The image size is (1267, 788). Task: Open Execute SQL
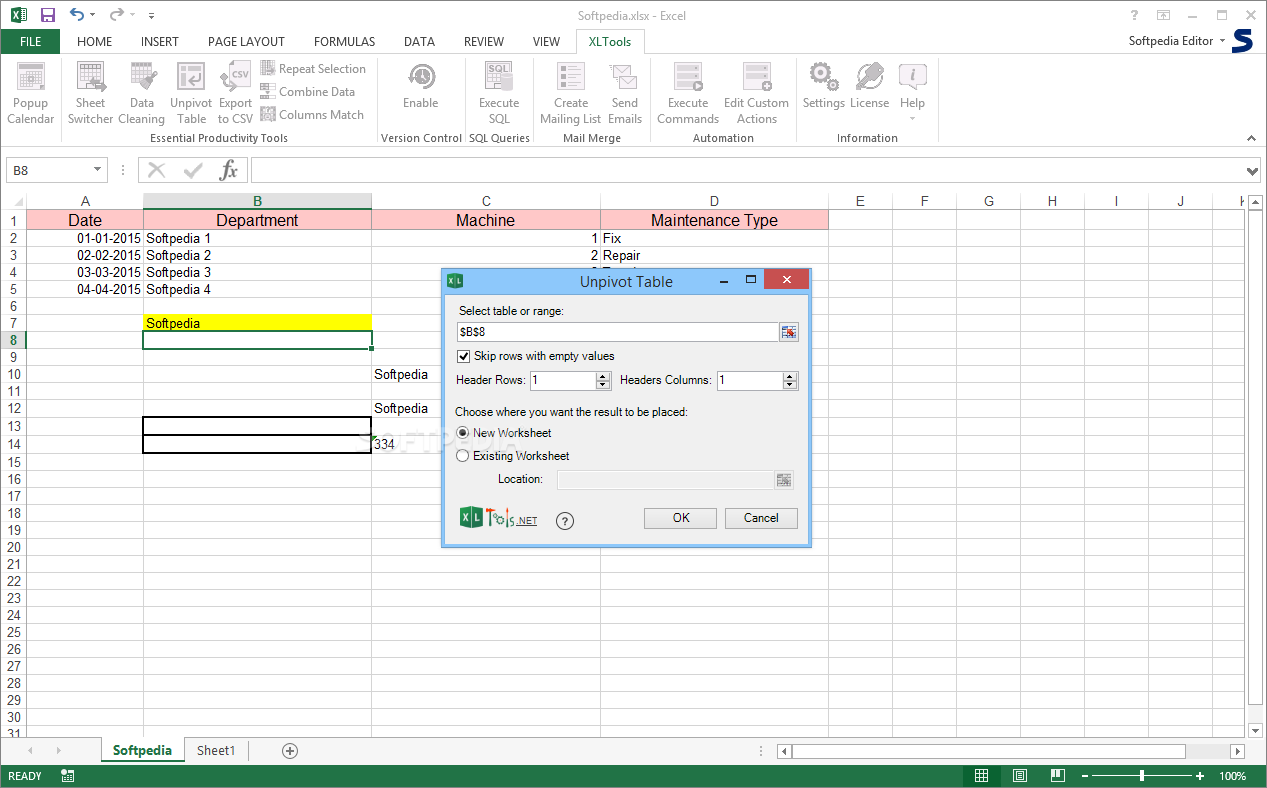[x=499, y=92]
